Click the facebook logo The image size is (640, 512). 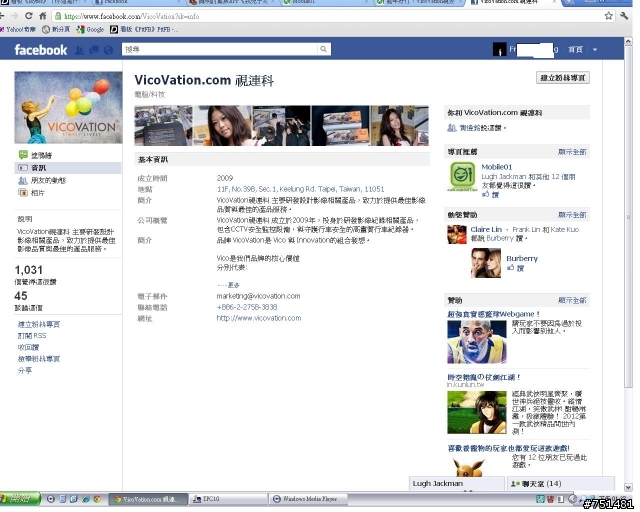point(41,50)
